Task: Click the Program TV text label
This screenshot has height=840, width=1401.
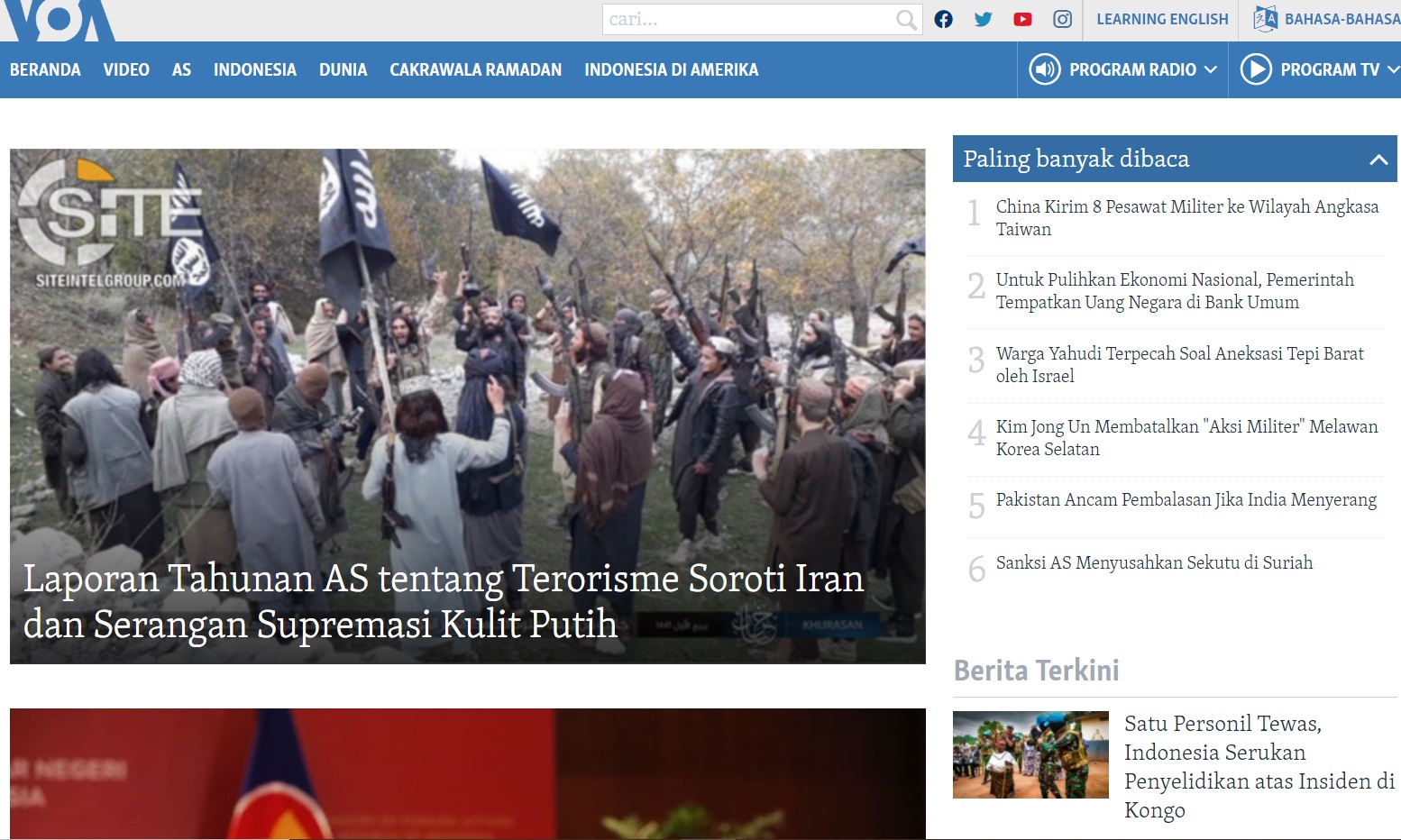Action: [1330, 69]
